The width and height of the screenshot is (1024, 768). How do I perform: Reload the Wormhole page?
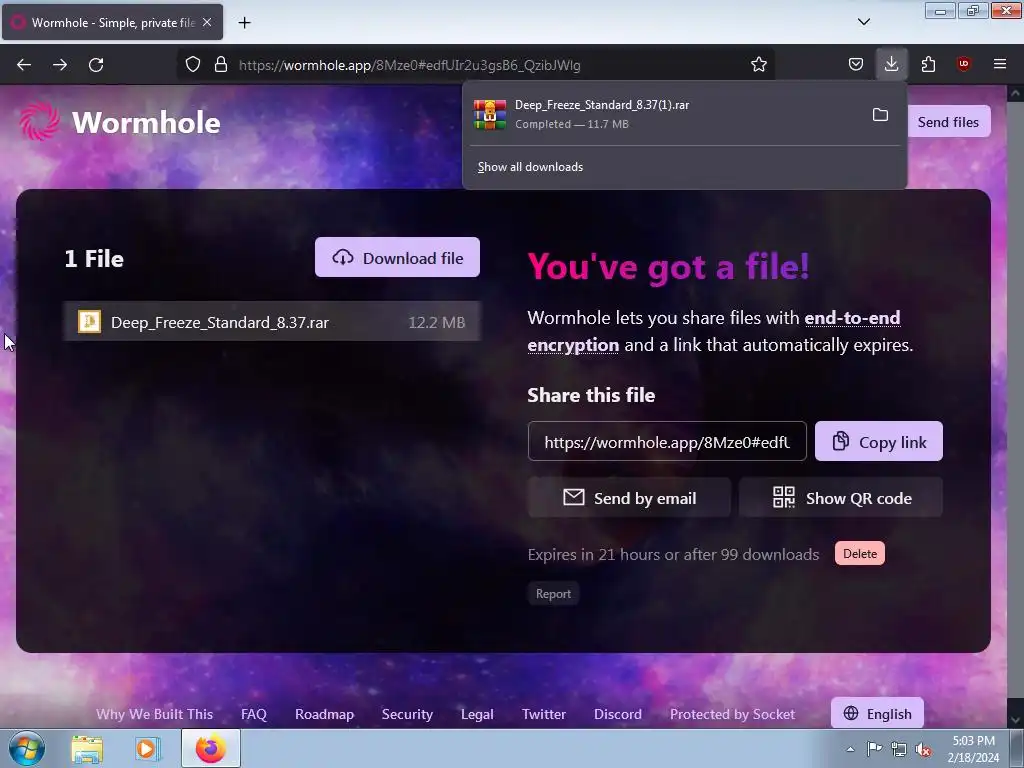tap(96, 65)
